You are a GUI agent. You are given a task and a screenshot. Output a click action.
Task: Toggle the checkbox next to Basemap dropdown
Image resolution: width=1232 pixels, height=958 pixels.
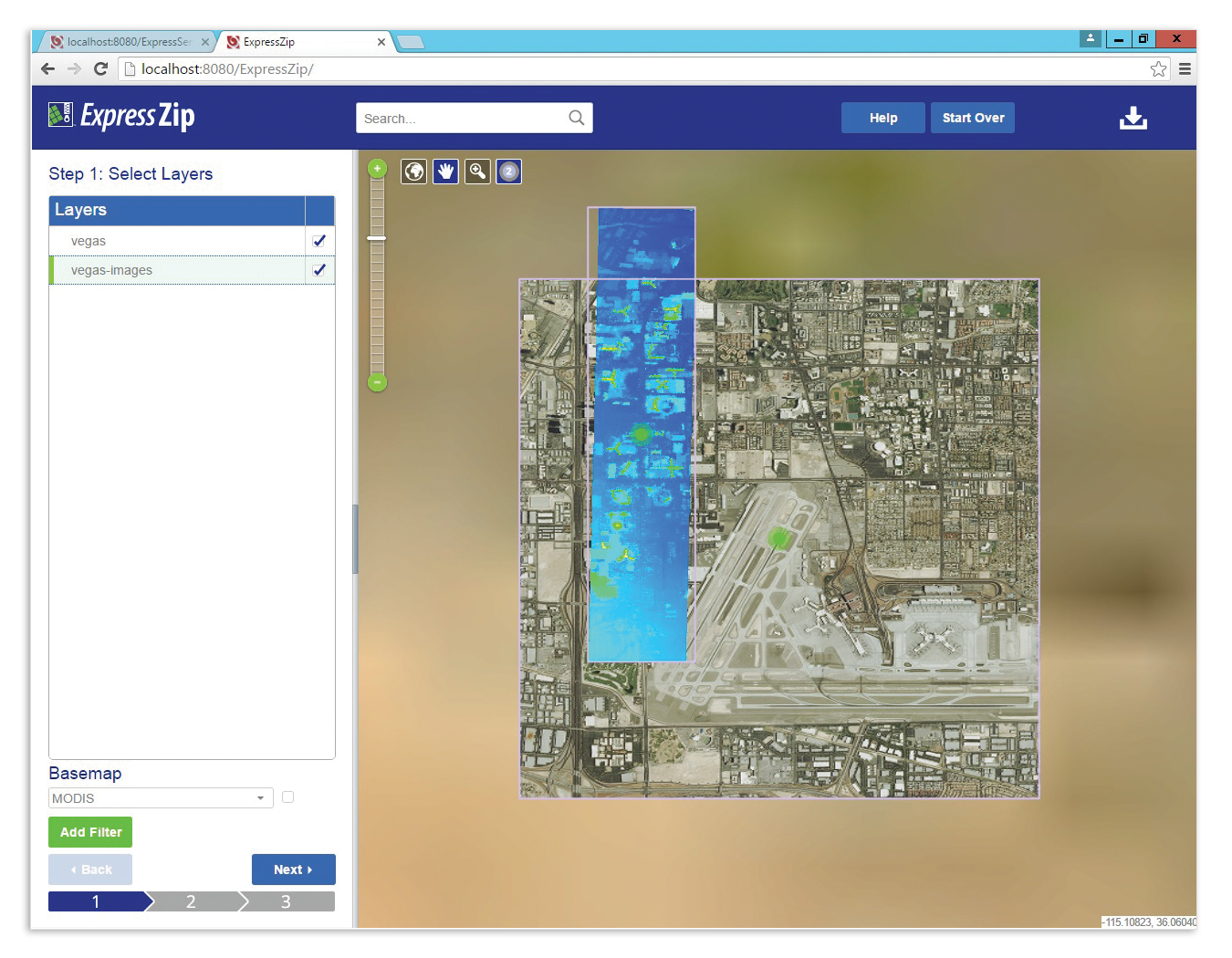pos(288,797)
